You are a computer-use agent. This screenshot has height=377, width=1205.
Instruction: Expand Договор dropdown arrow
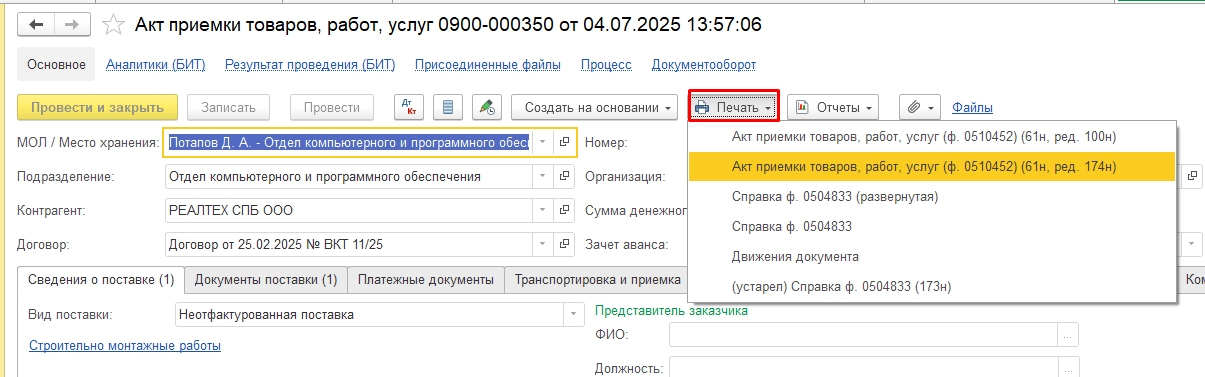coord(542,244)
